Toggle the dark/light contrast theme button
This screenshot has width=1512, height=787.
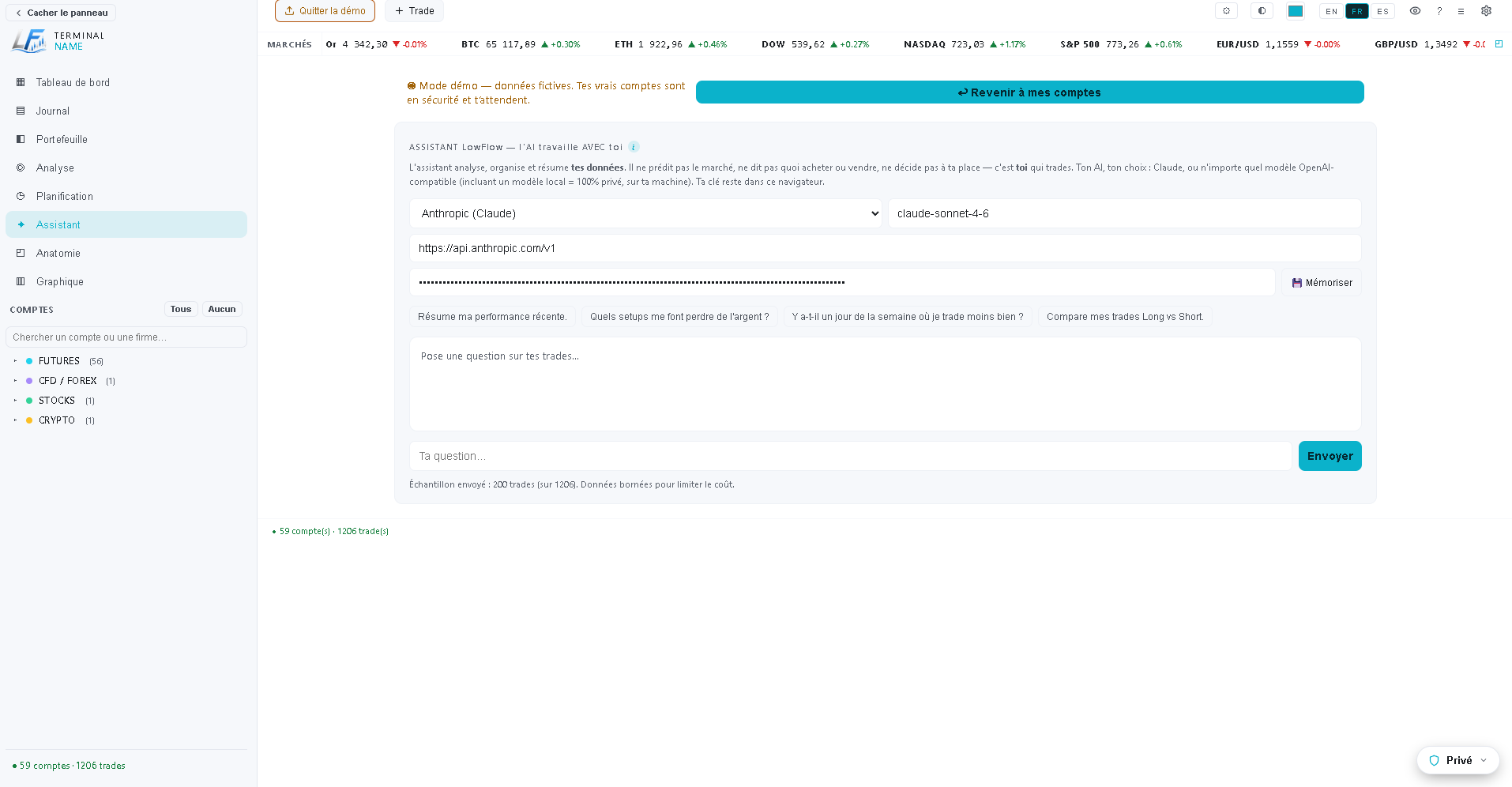click(1262, 11)
